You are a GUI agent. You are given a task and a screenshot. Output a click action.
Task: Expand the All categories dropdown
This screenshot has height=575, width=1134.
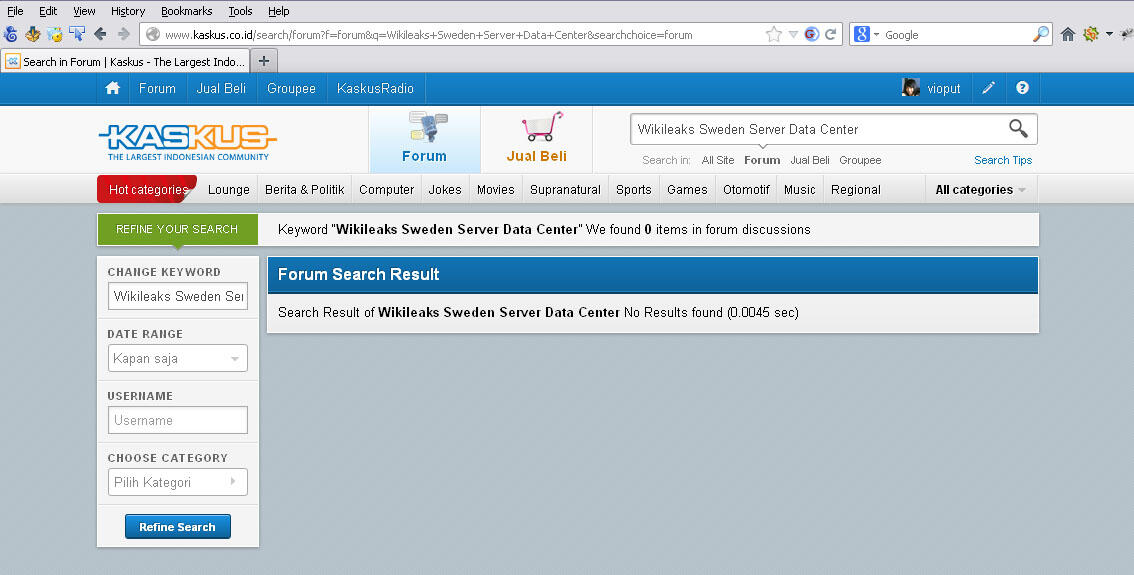[x=981, y=189]
